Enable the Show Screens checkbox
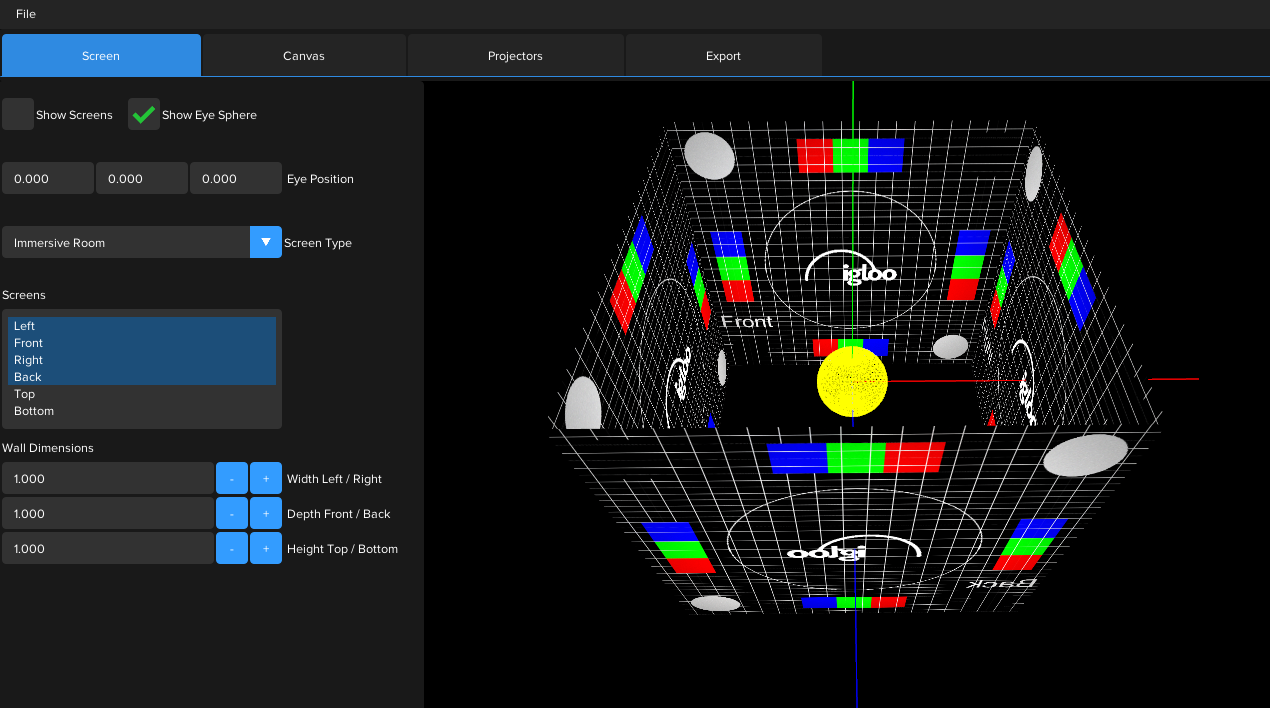The image size is (1270, 708). click(x=18, y=115)
